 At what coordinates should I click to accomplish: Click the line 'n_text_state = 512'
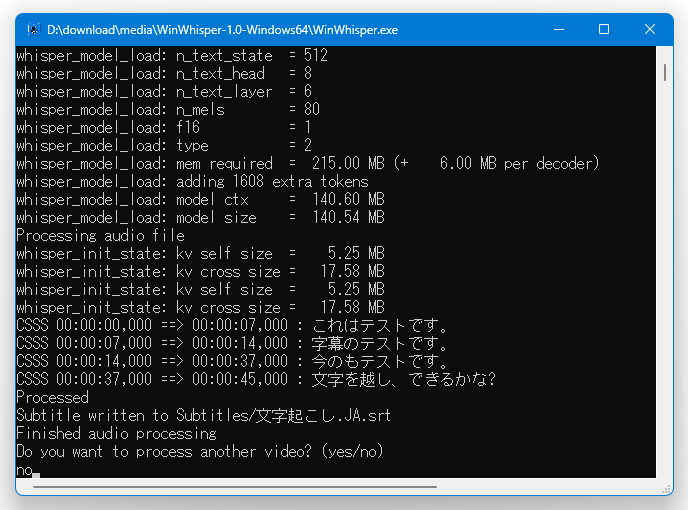click(x=172, y=56)
